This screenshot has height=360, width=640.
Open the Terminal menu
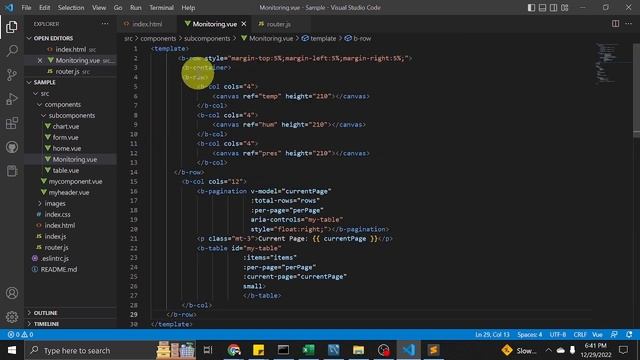point(161,7)
